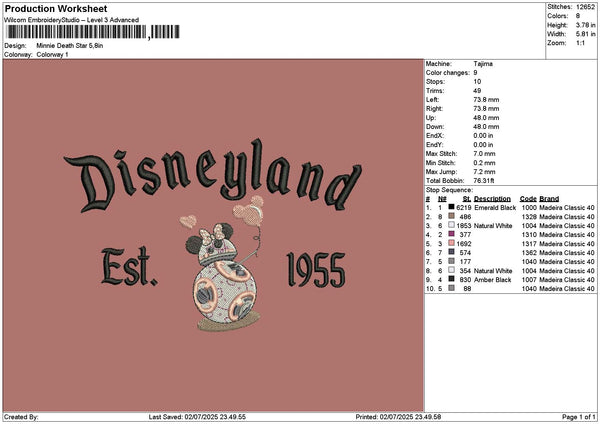Image resolution: width=600 pixels, height=424 pixels.
Task: Click the dark blue swatch beside 574
Action: (x=452, y=252)
